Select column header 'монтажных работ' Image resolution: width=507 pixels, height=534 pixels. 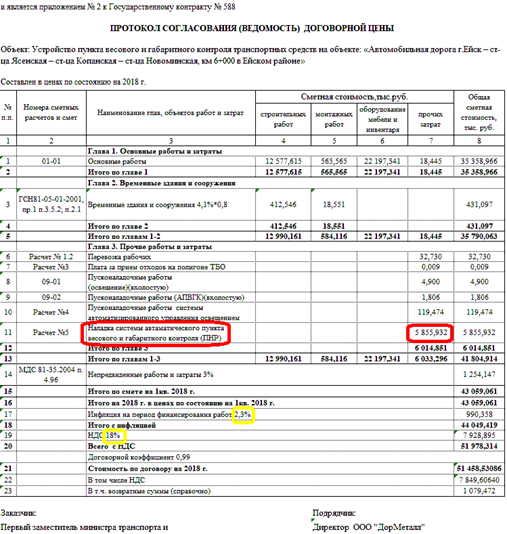(x=334, y=119)
